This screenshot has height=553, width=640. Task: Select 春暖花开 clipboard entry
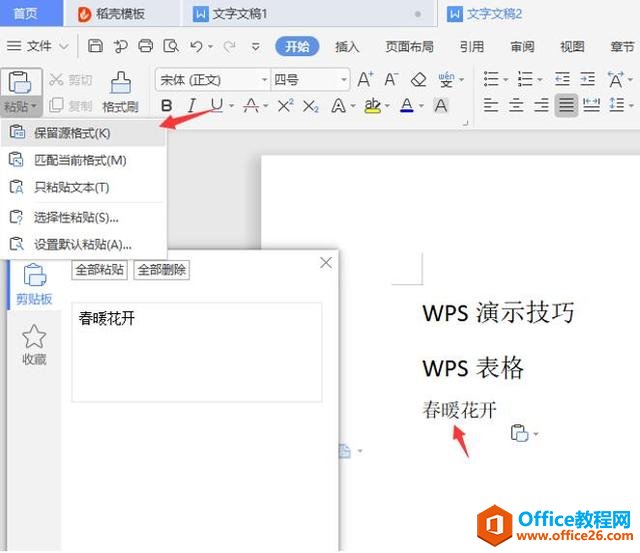[197, 352]
